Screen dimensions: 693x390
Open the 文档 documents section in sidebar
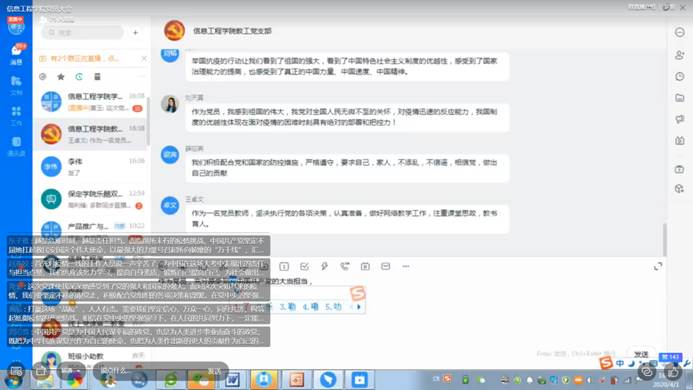pyautogui.click(x=16, y=85)
